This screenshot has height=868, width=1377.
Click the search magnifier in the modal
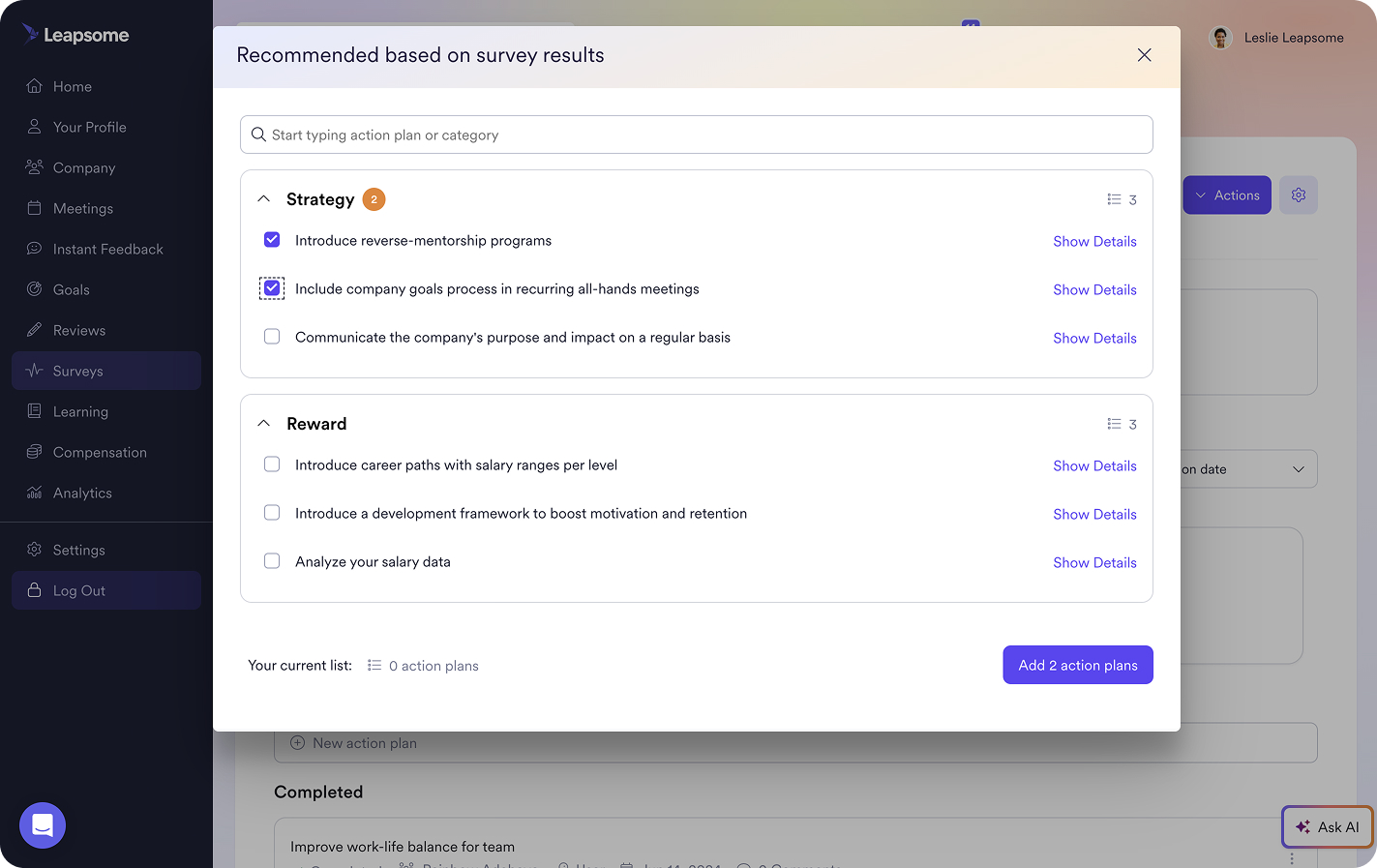tap(258, 135)
